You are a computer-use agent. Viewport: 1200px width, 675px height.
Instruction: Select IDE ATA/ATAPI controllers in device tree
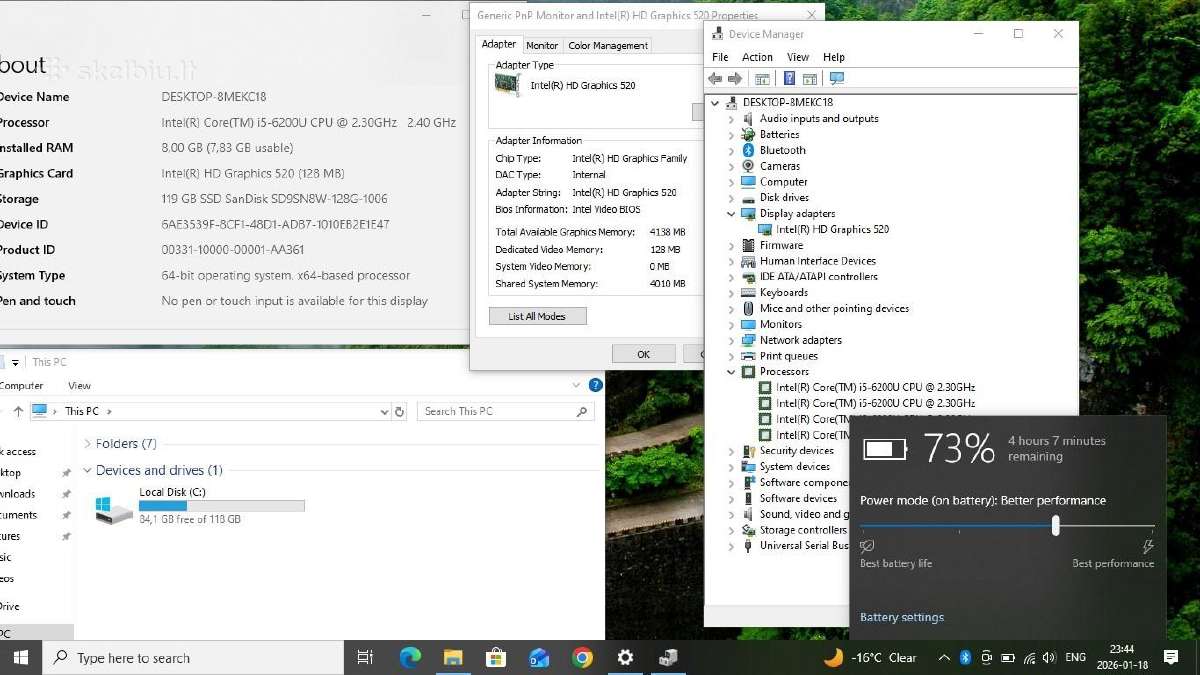click(818, 277)
